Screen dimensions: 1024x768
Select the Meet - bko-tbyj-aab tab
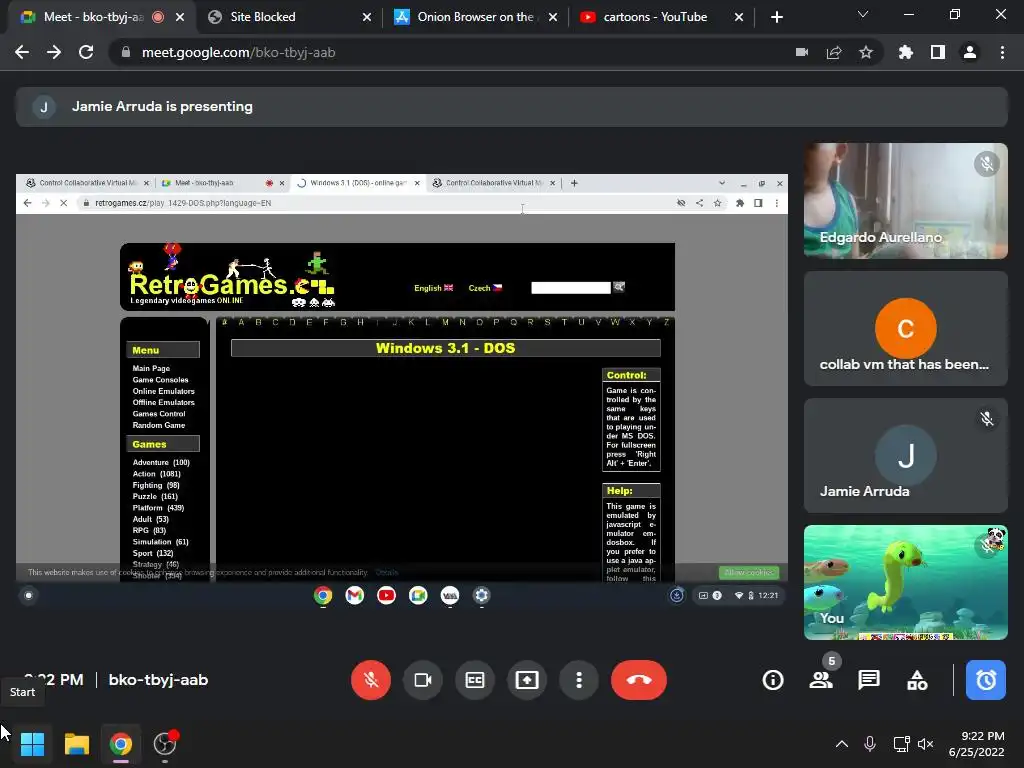pos(93,17)
